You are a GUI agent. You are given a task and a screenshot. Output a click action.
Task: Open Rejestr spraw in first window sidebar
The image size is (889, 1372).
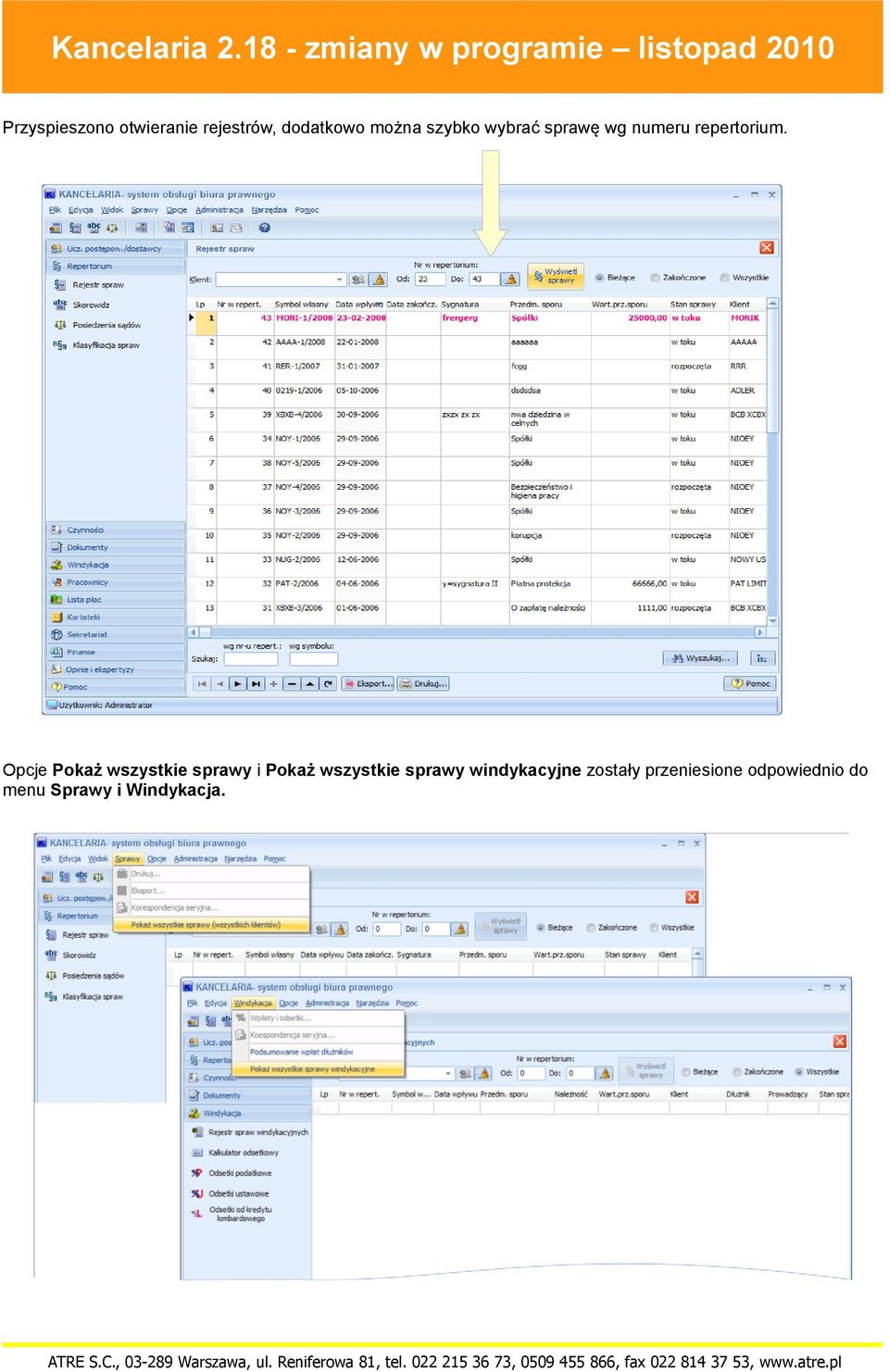coord(90,285)
